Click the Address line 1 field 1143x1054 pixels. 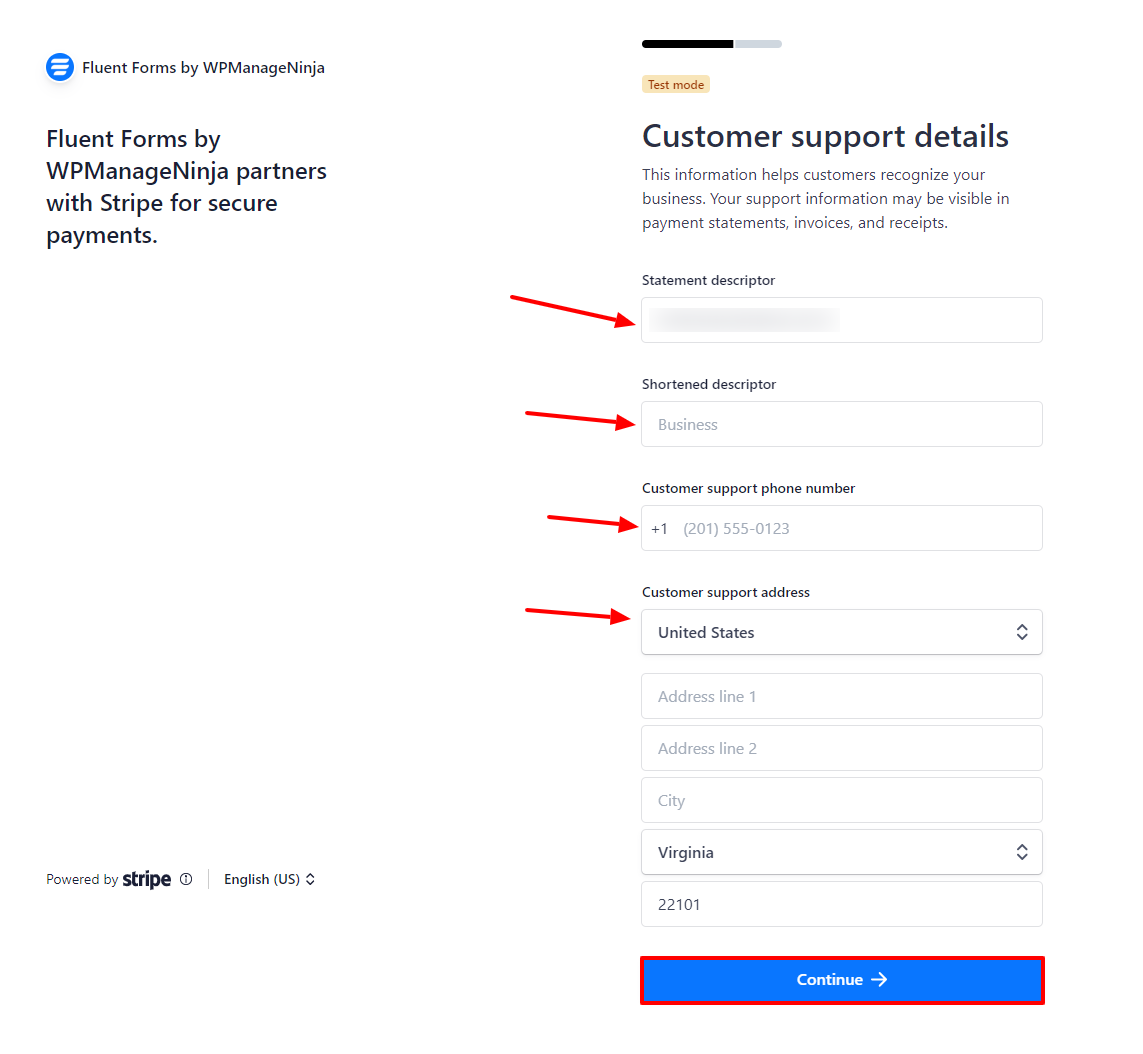tap(842, 696)
